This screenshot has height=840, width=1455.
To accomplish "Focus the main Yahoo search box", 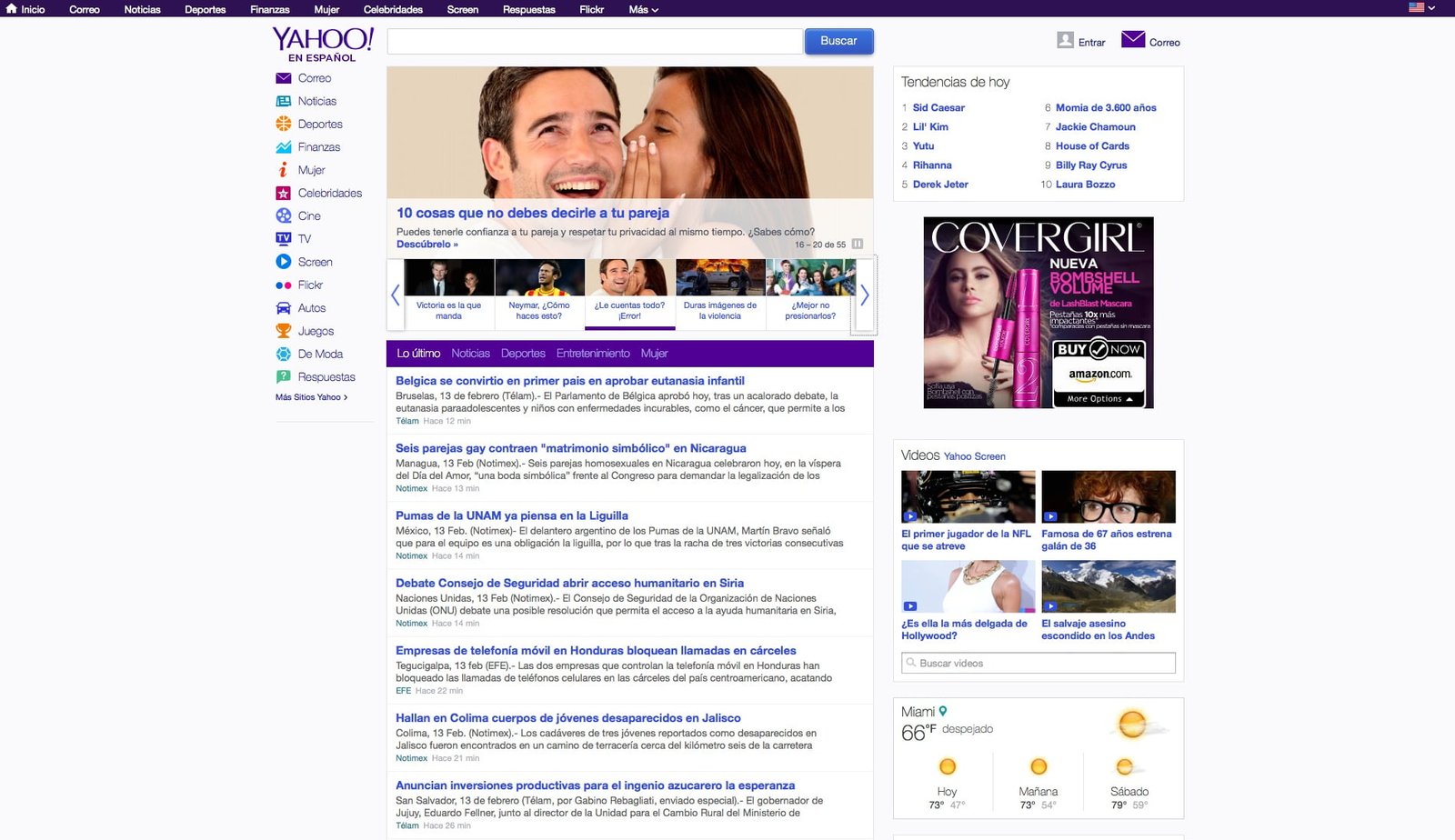I will click(595, 41).
